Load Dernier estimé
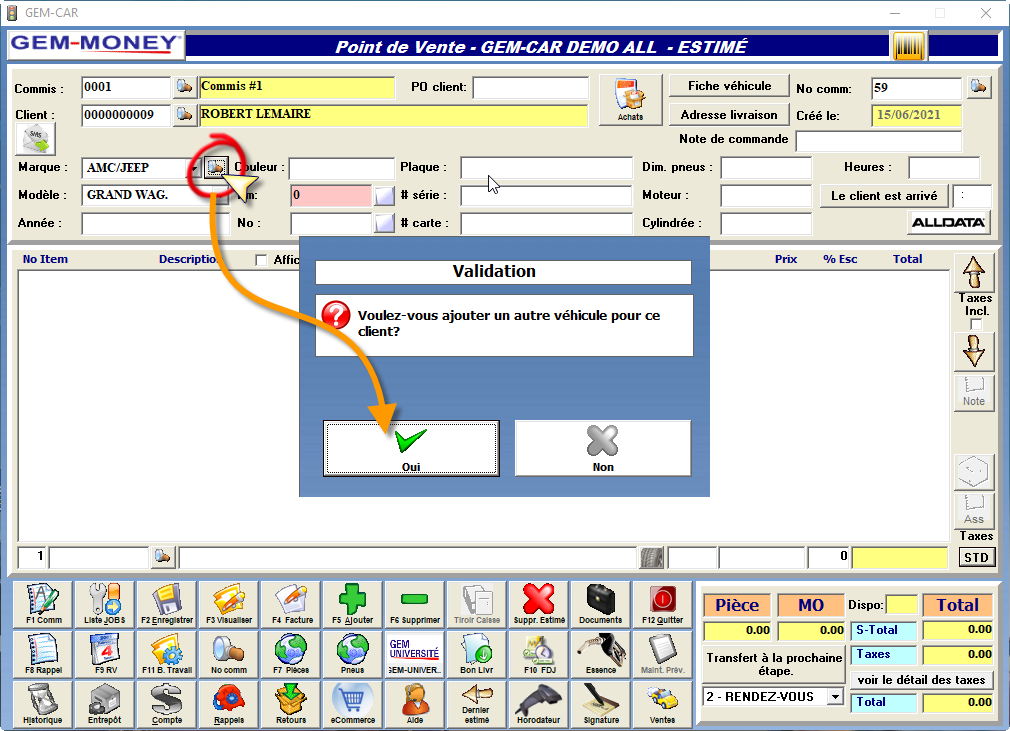The height and width of the screenshot is (731, 1010). point(477,704)
